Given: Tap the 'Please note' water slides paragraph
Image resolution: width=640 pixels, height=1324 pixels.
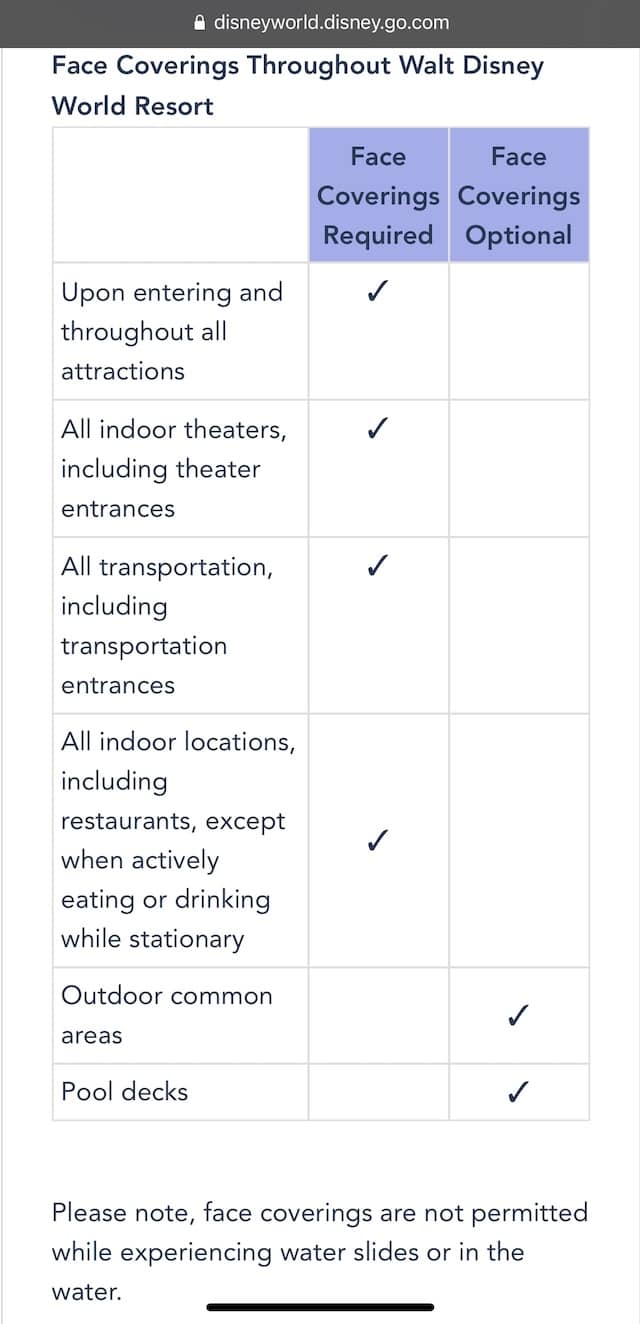Looking at the screenshot, I should [320, 1251].
